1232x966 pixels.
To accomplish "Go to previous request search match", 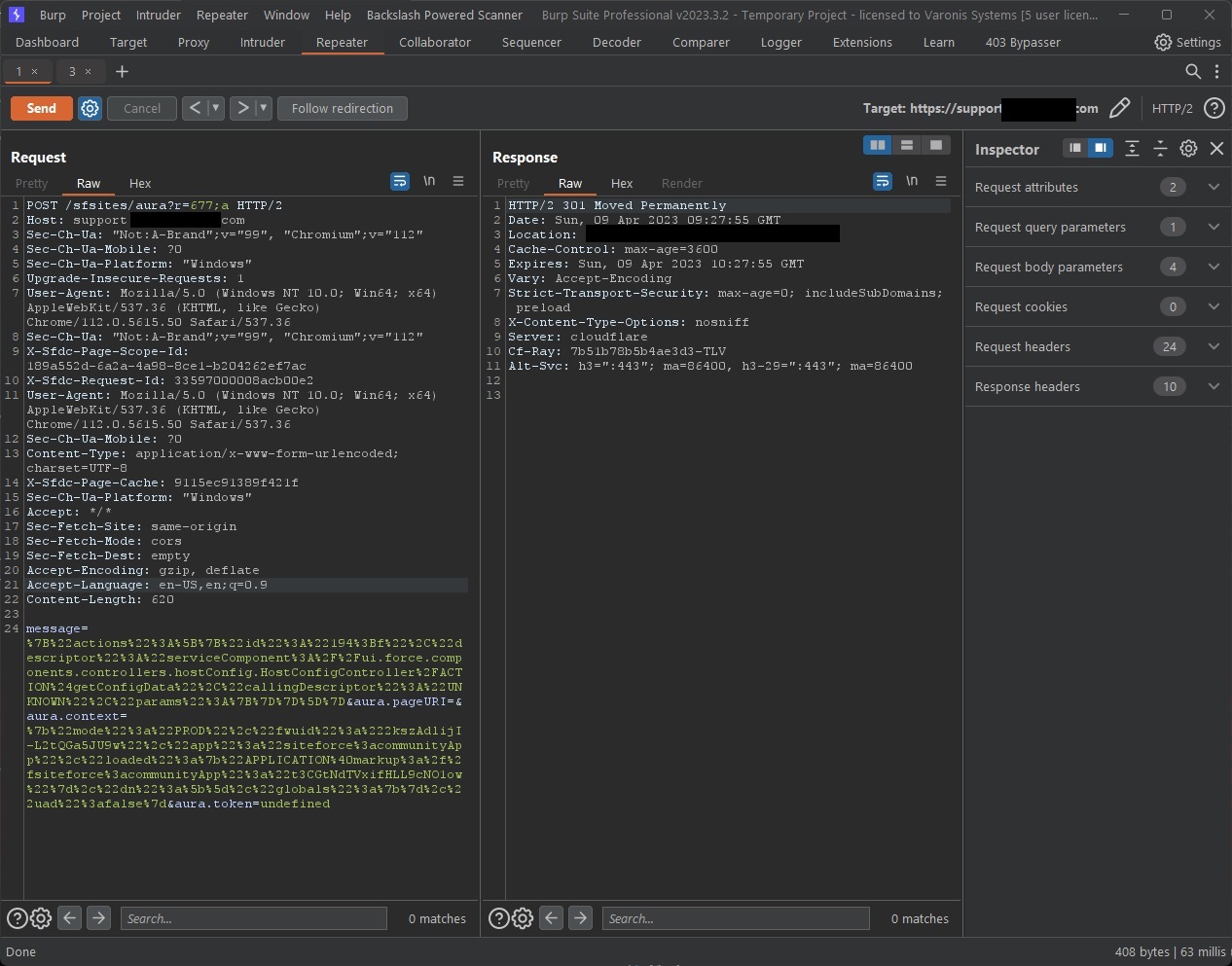I will coord(69,917).
